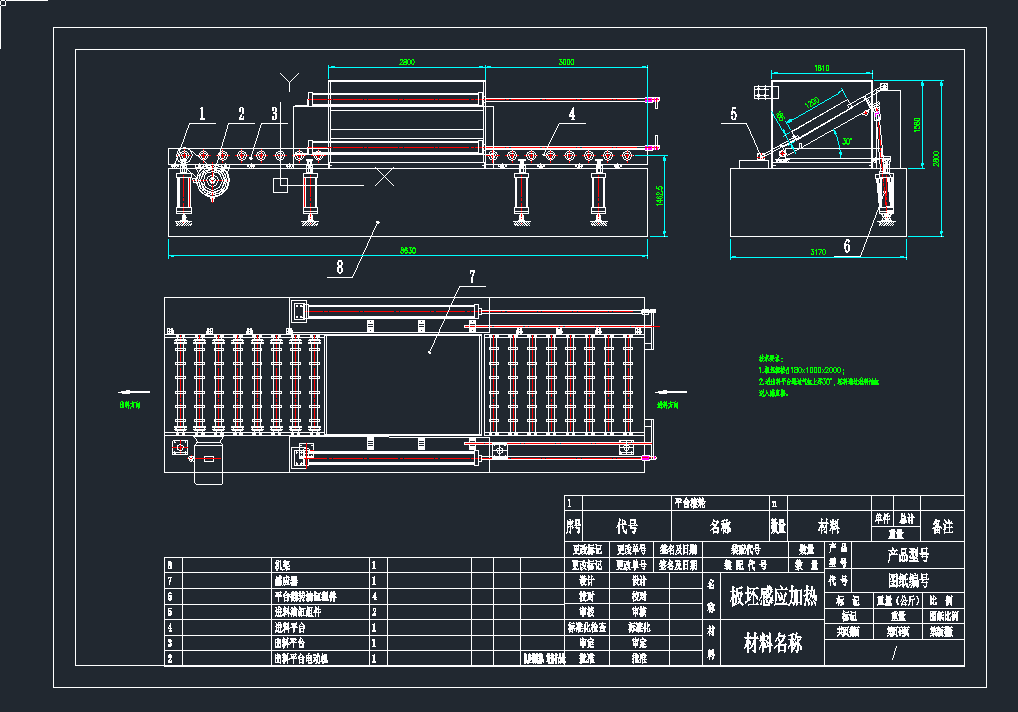Select the UCS origin square box

coord(283,185)
